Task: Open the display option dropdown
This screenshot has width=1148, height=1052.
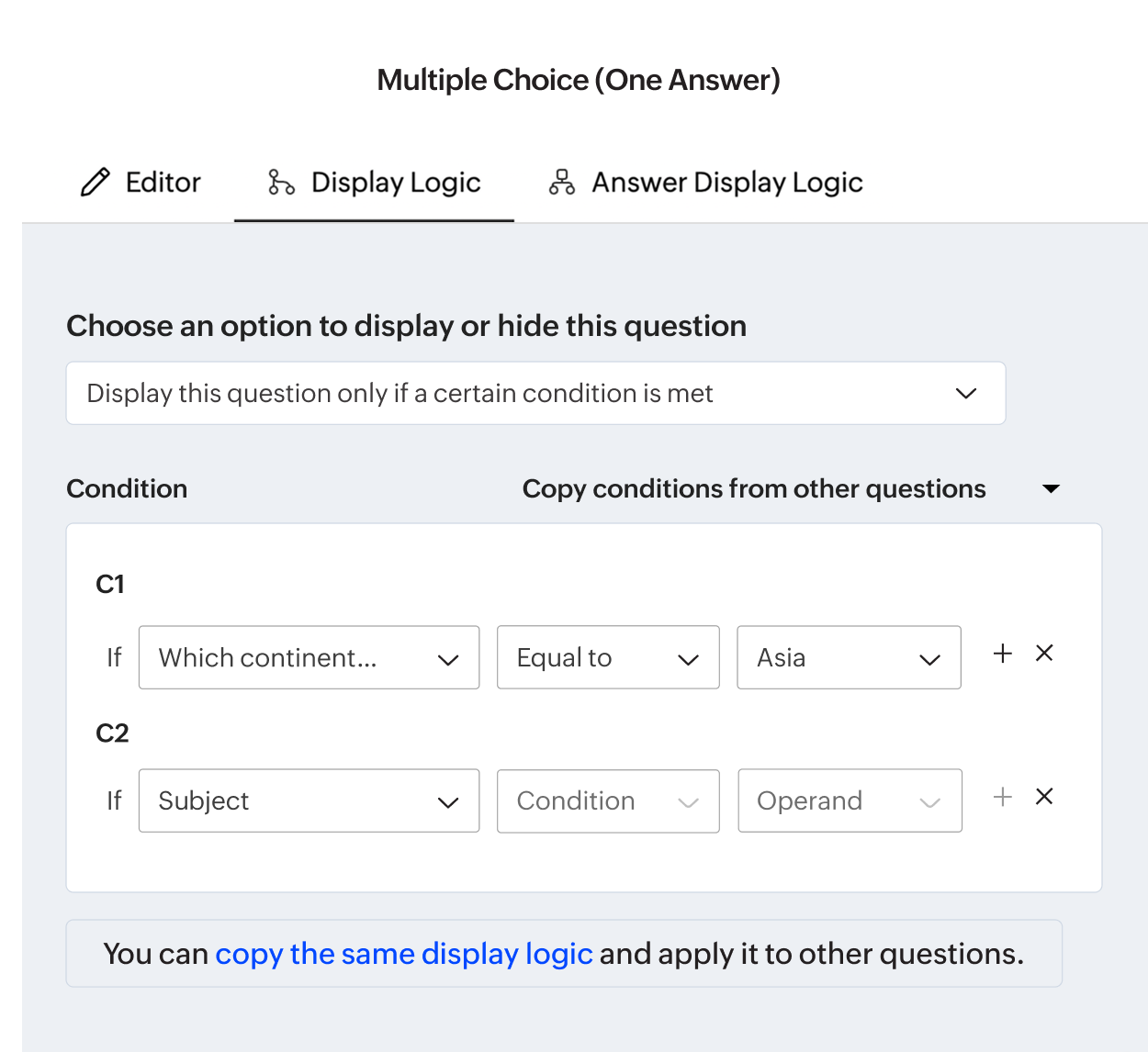Action: click(535, 394)
